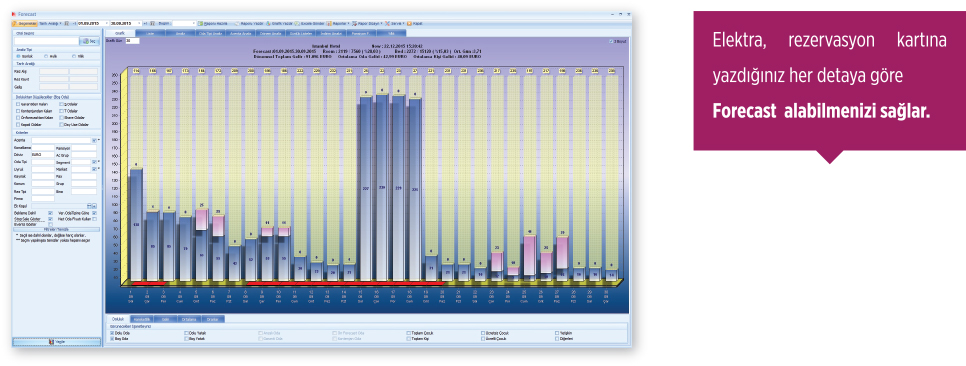Check the Toplam Çocuk checkbox
The image size is (966, 366).
408,333
